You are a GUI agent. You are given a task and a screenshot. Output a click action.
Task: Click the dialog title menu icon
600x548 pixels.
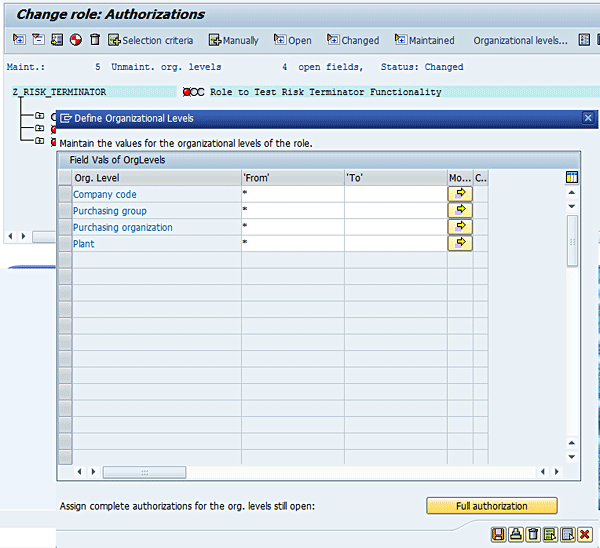click(66, 118)
